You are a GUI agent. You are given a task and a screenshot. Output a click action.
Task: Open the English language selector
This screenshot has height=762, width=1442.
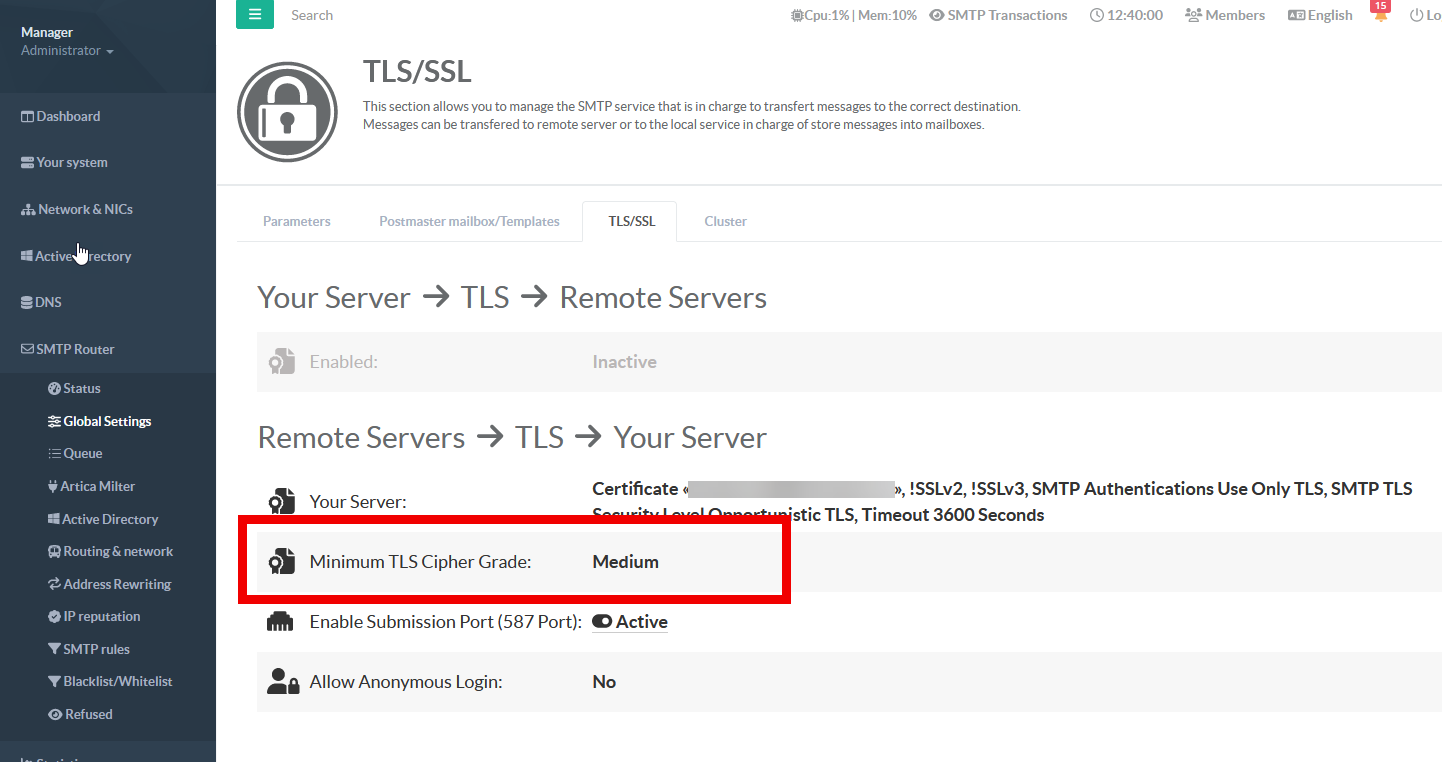(x=1320, y=16)
